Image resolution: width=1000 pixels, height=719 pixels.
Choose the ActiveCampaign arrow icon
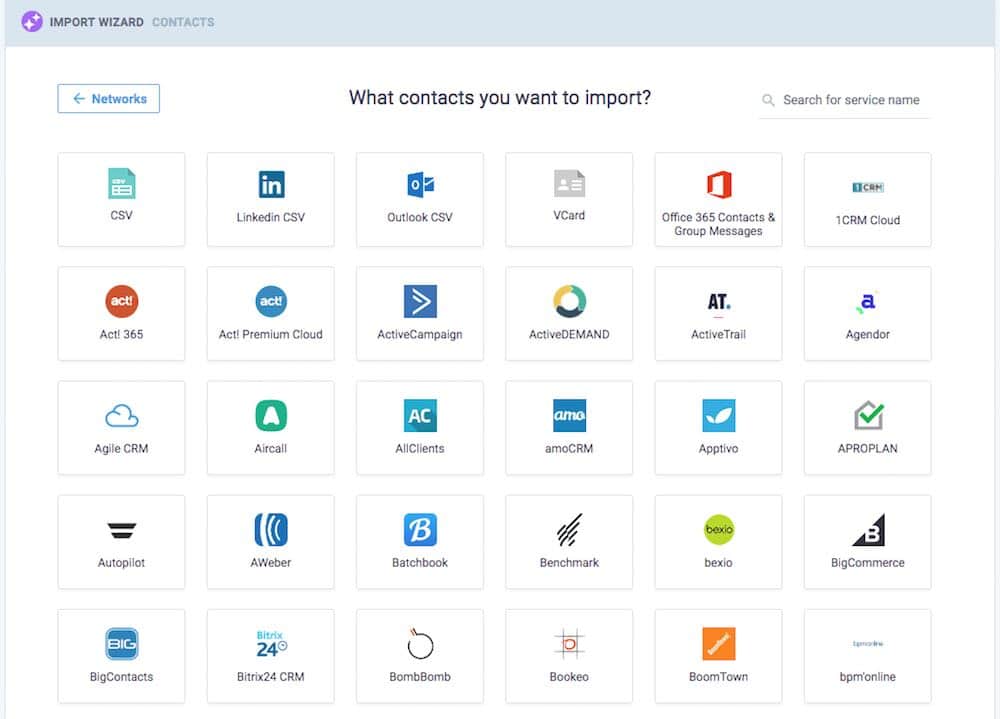point(420,301)
